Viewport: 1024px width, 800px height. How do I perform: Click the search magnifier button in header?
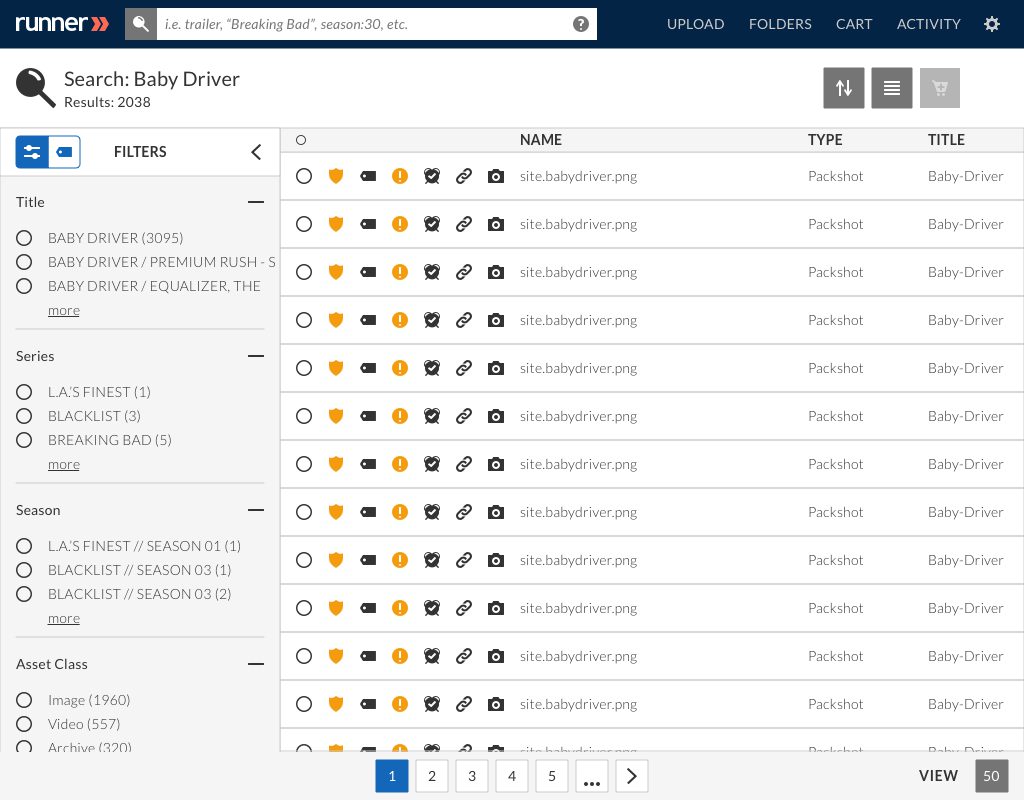pyautogui.click(x=140, y=24)
